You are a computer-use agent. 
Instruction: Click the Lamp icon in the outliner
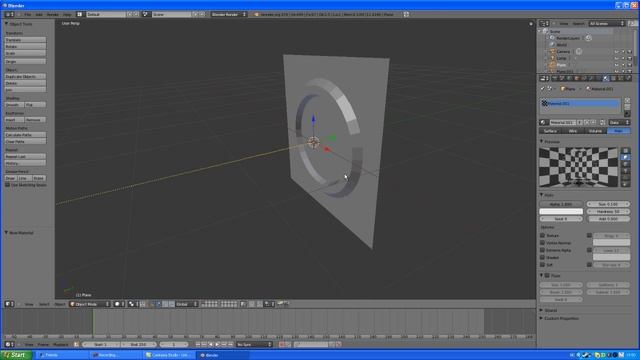click(x=553, y=58)
